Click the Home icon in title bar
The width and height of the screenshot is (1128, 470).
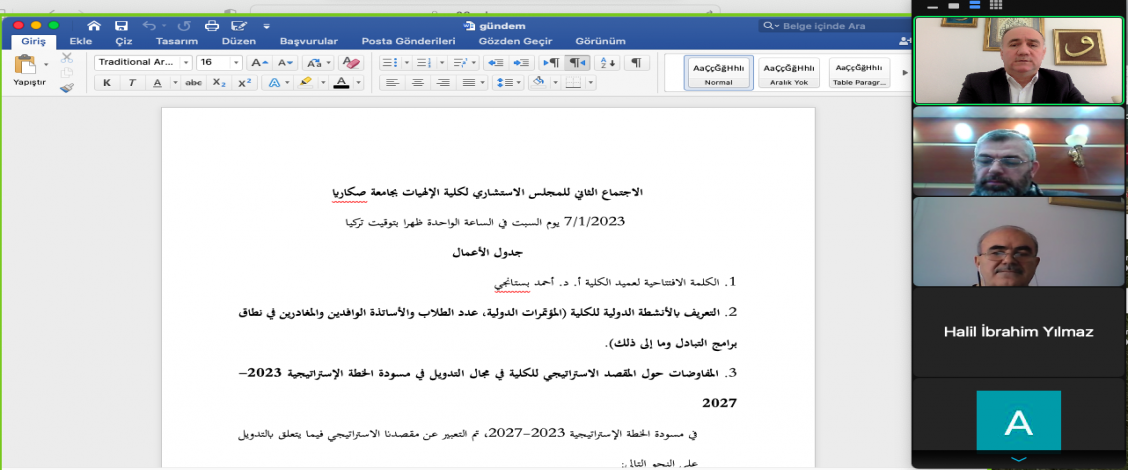(x=94, y=25)
